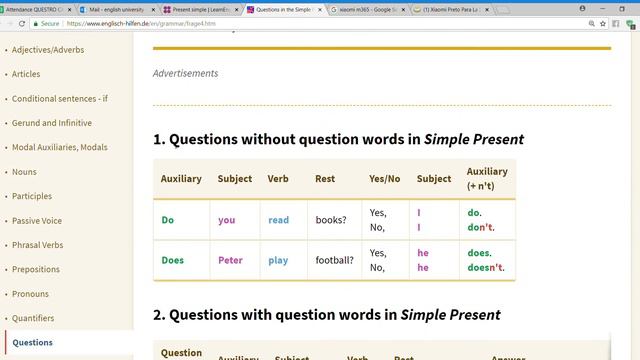
Task: Switch to the Xiaomi Preto Para tab
Action: (x=450, y=9)
